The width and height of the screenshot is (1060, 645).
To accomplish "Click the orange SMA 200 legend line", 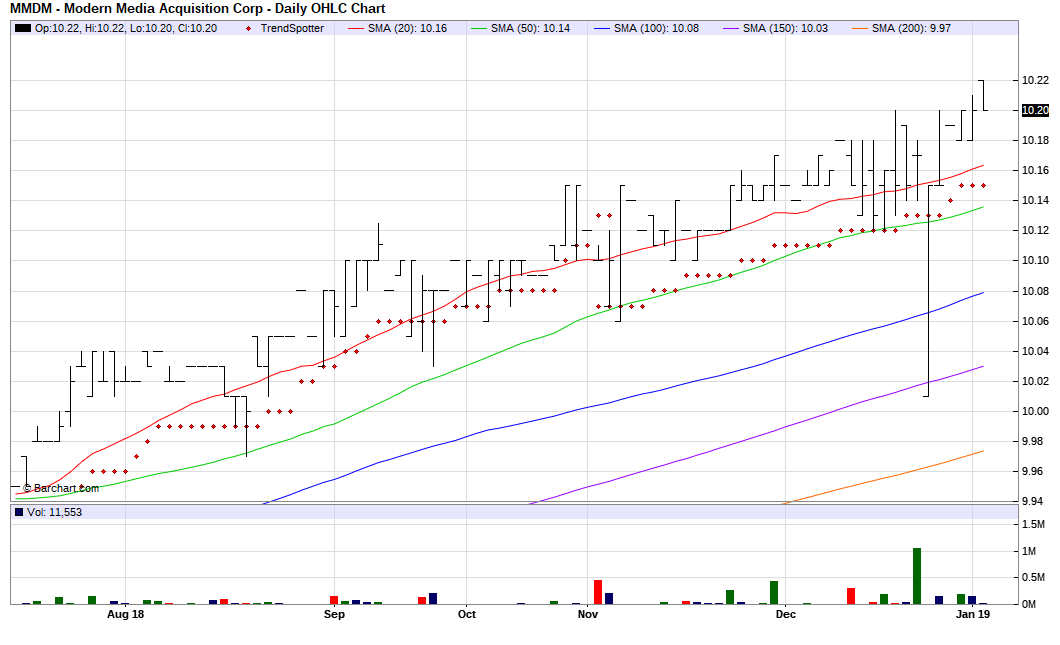I will click(860, 28).
